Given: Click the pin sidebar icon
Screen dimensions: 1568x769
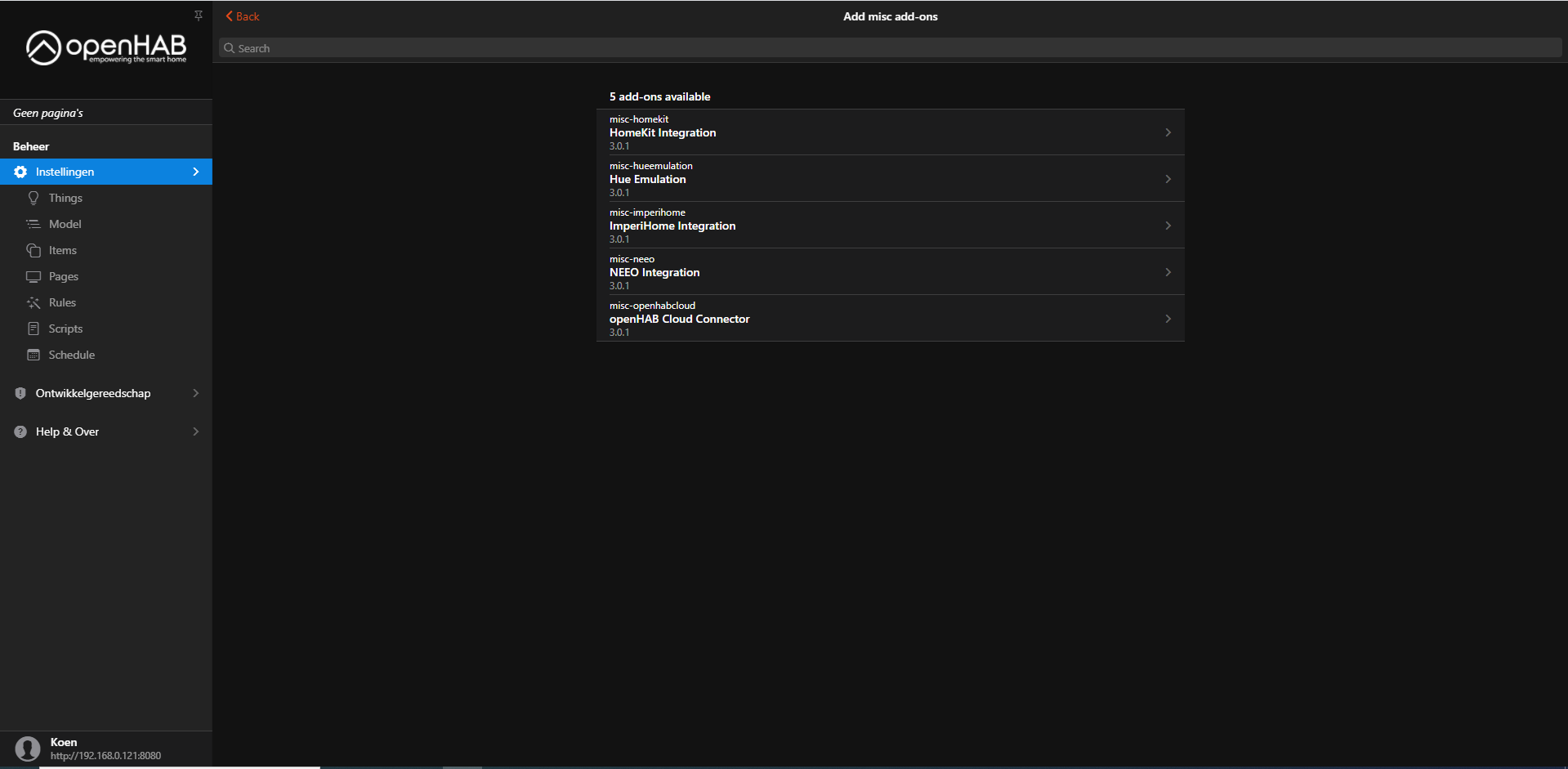Looking at the screenshot, I should point(198,16).
